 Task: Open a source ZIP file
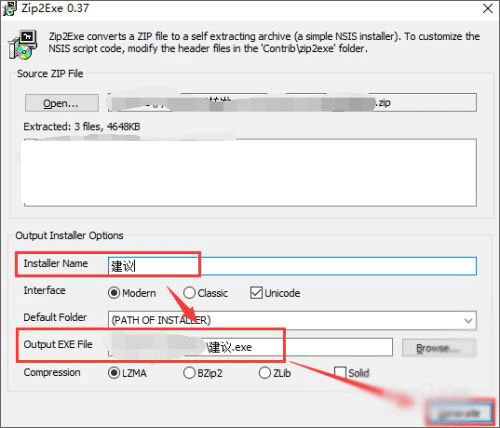62,103
